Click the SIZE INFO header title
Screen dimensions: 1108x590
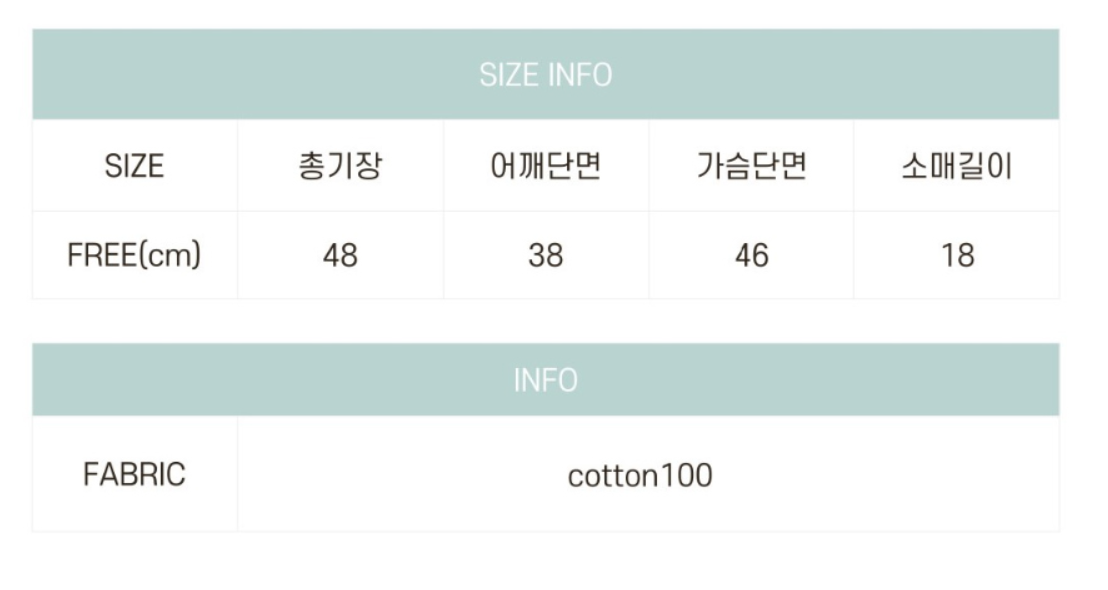(x=545, y=75)
